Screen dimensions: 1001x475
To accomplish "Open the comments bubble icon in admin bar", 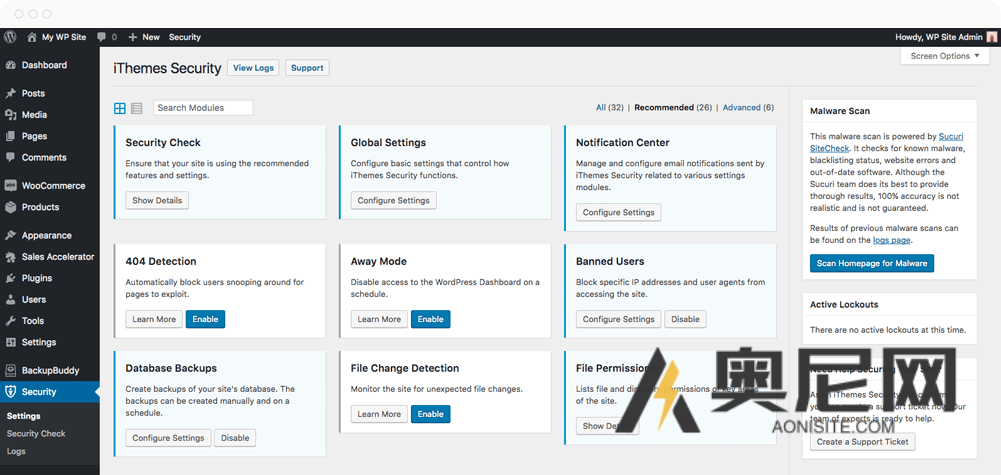I will click(102, 37).
